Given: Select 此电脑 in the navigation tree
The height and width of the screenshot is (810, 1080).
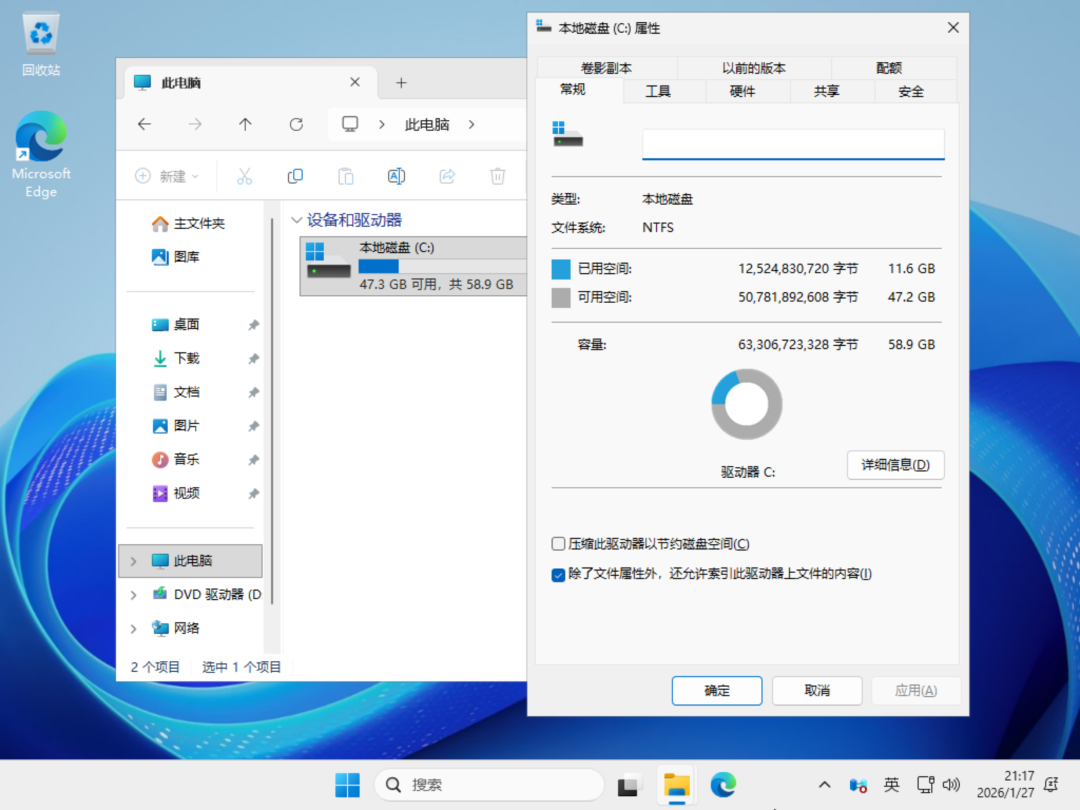Looking at the screenshot, I should (x=191, y=561).
